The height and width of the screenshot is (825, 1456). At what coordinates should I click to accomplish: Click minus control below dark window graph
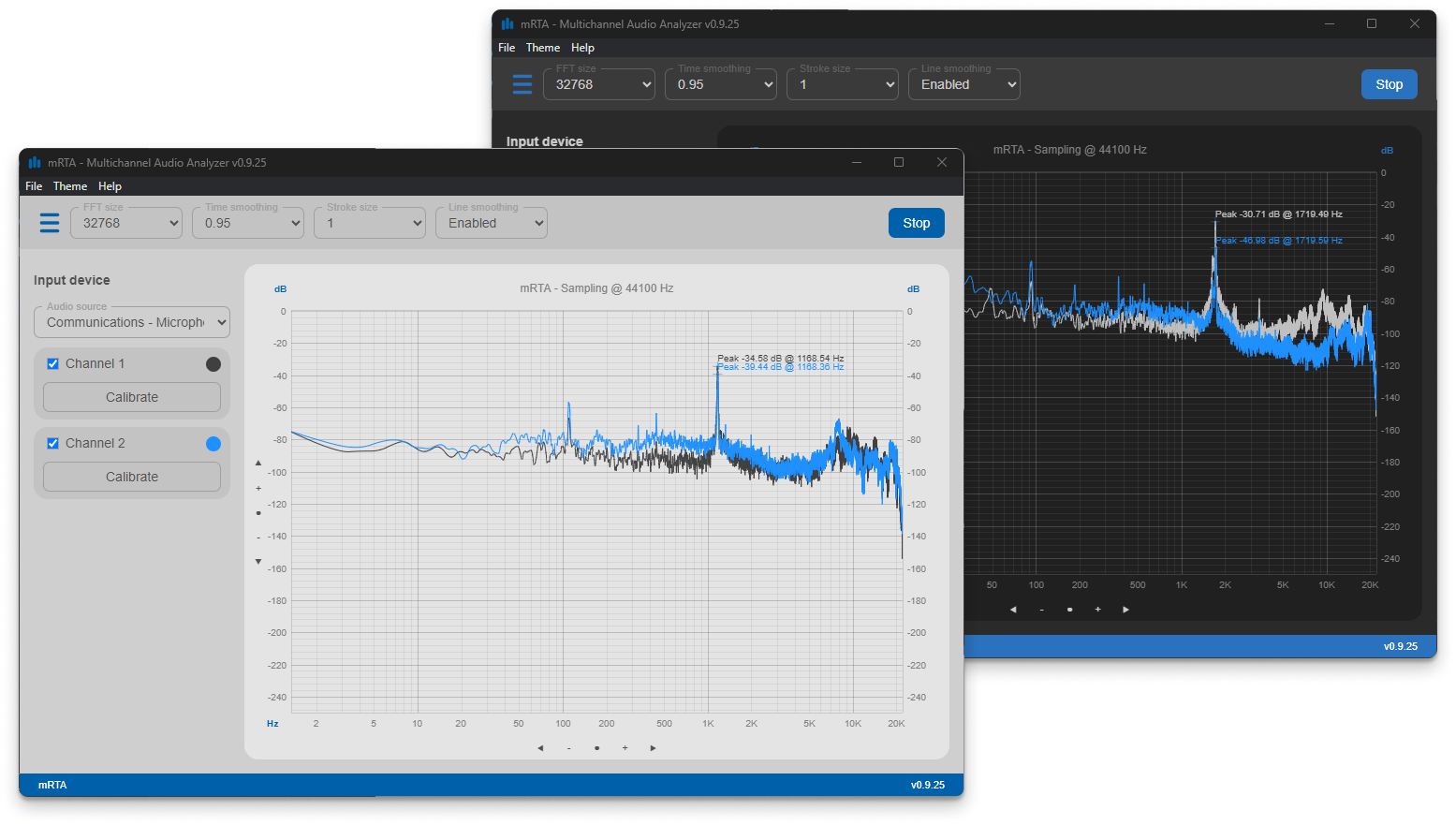tap(1041, 610)
